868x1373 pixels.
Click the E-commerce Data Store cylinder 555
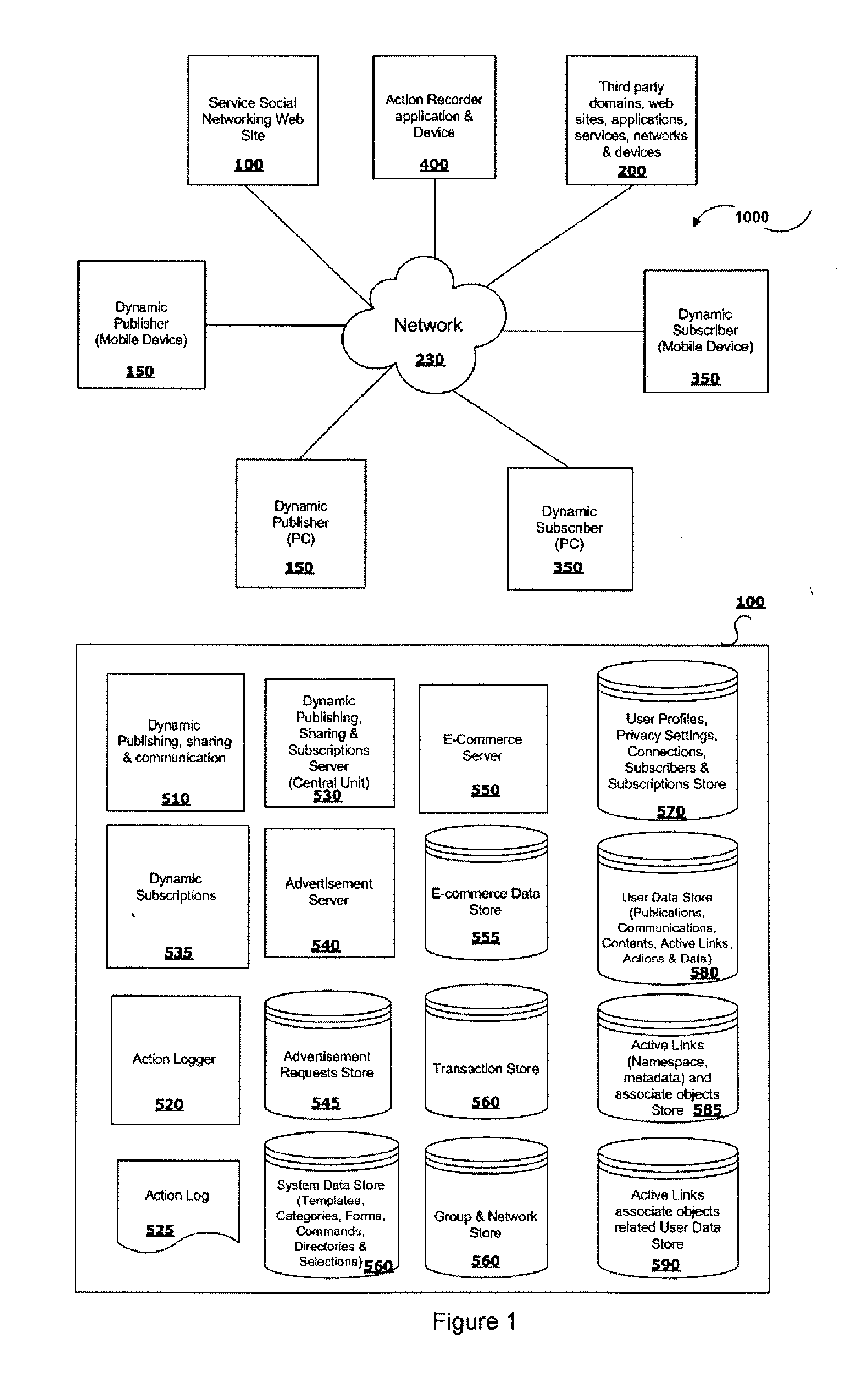point(493,900)
